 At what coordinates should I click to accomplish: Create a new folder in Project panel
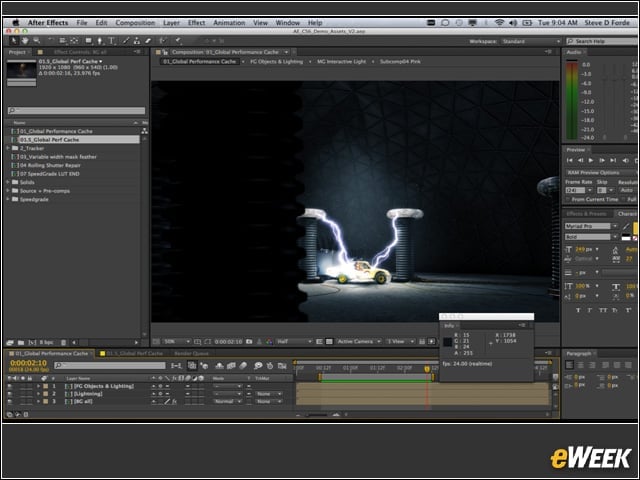(21, 342)
